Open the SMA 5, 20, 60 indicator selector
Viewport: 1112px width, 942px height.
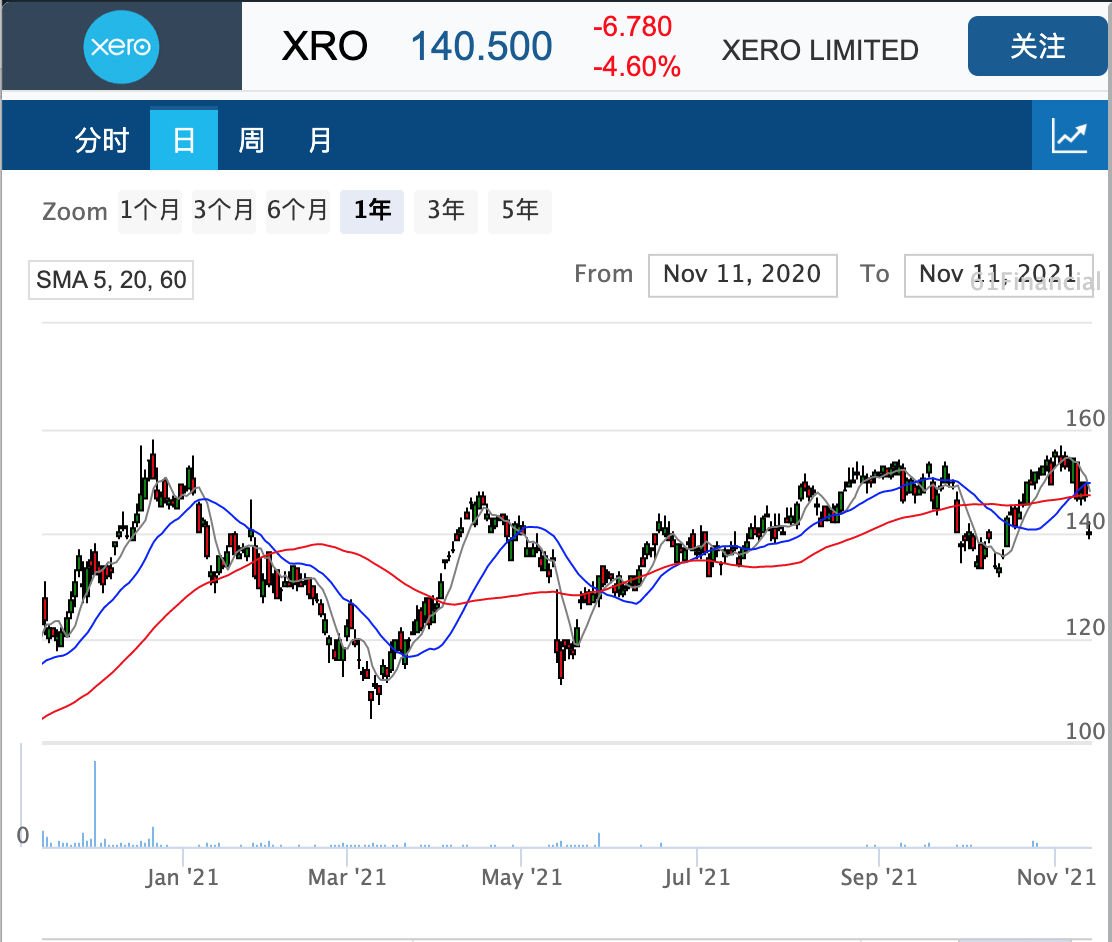click(111, 279)
